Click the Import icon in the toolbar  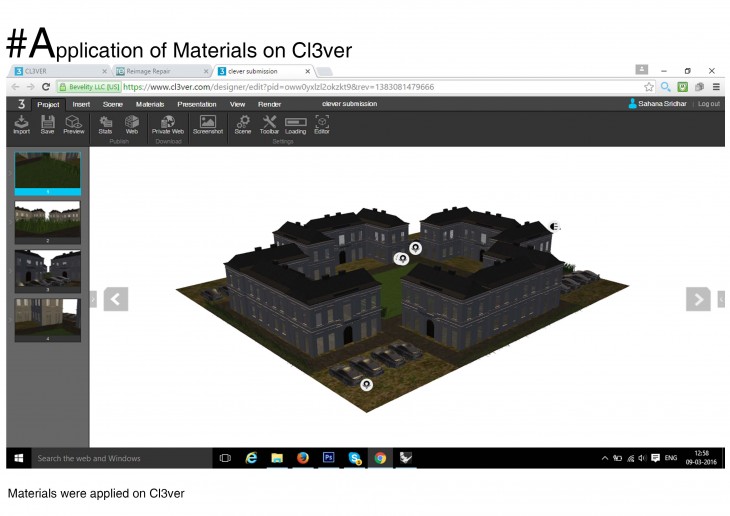[22, 123]
